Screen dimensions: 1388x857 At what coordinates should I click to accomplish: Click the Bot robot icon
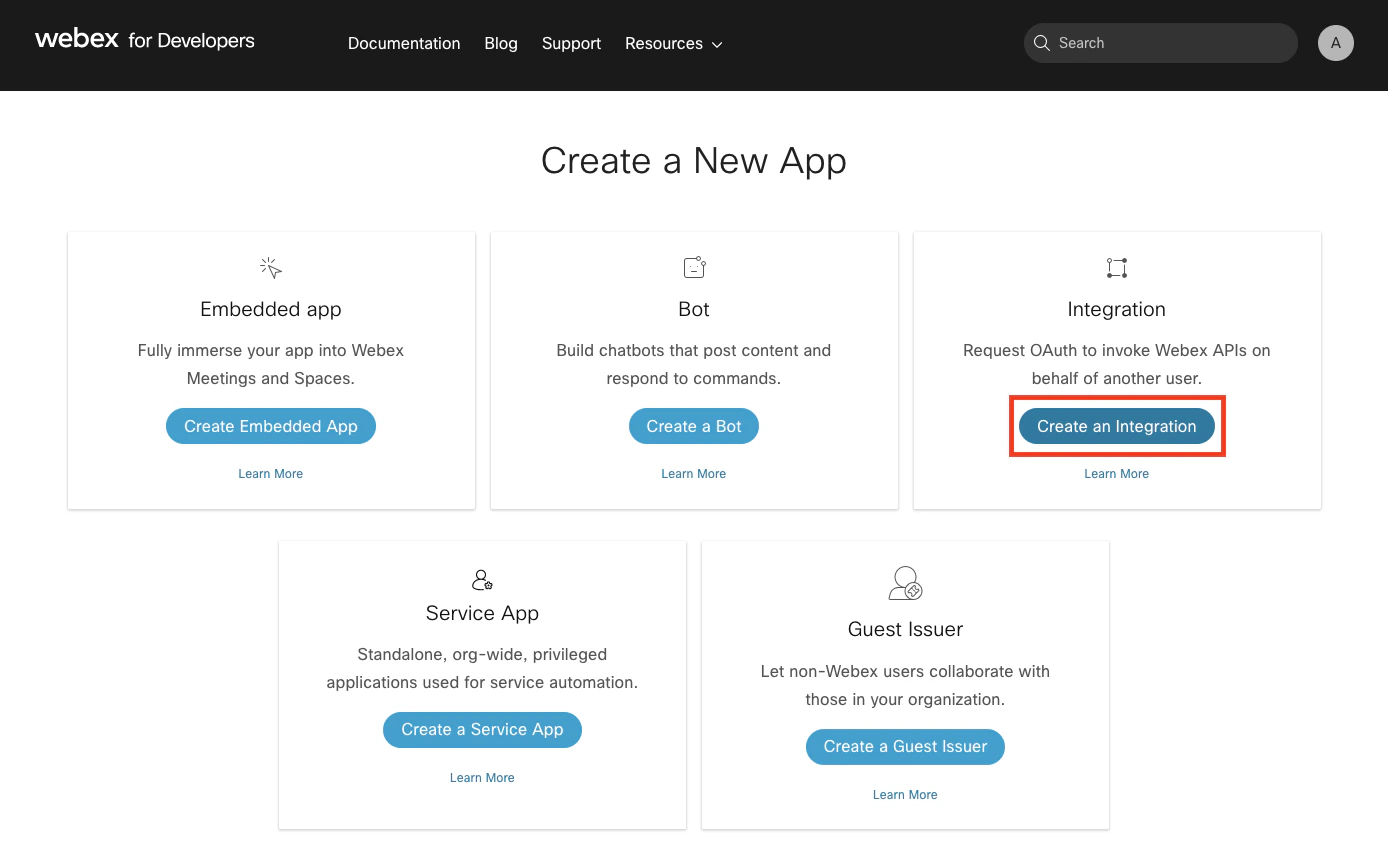click(694, 266)
